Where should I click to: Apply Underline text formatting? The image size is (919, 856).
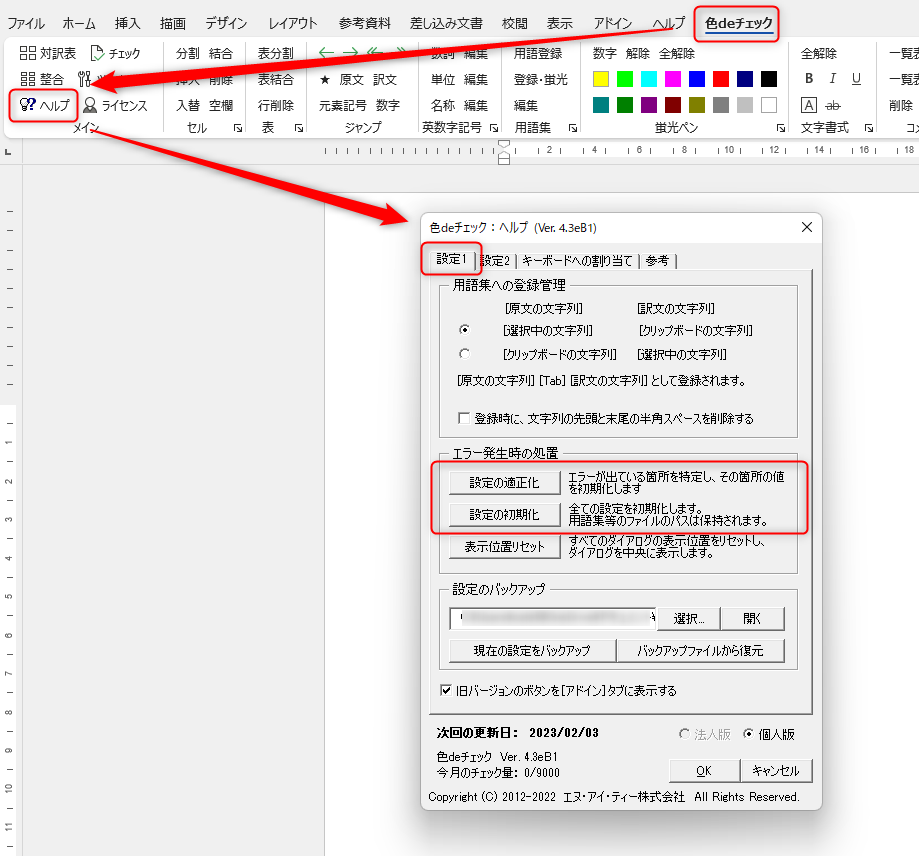pyautogui.click(x=857, y=79)
